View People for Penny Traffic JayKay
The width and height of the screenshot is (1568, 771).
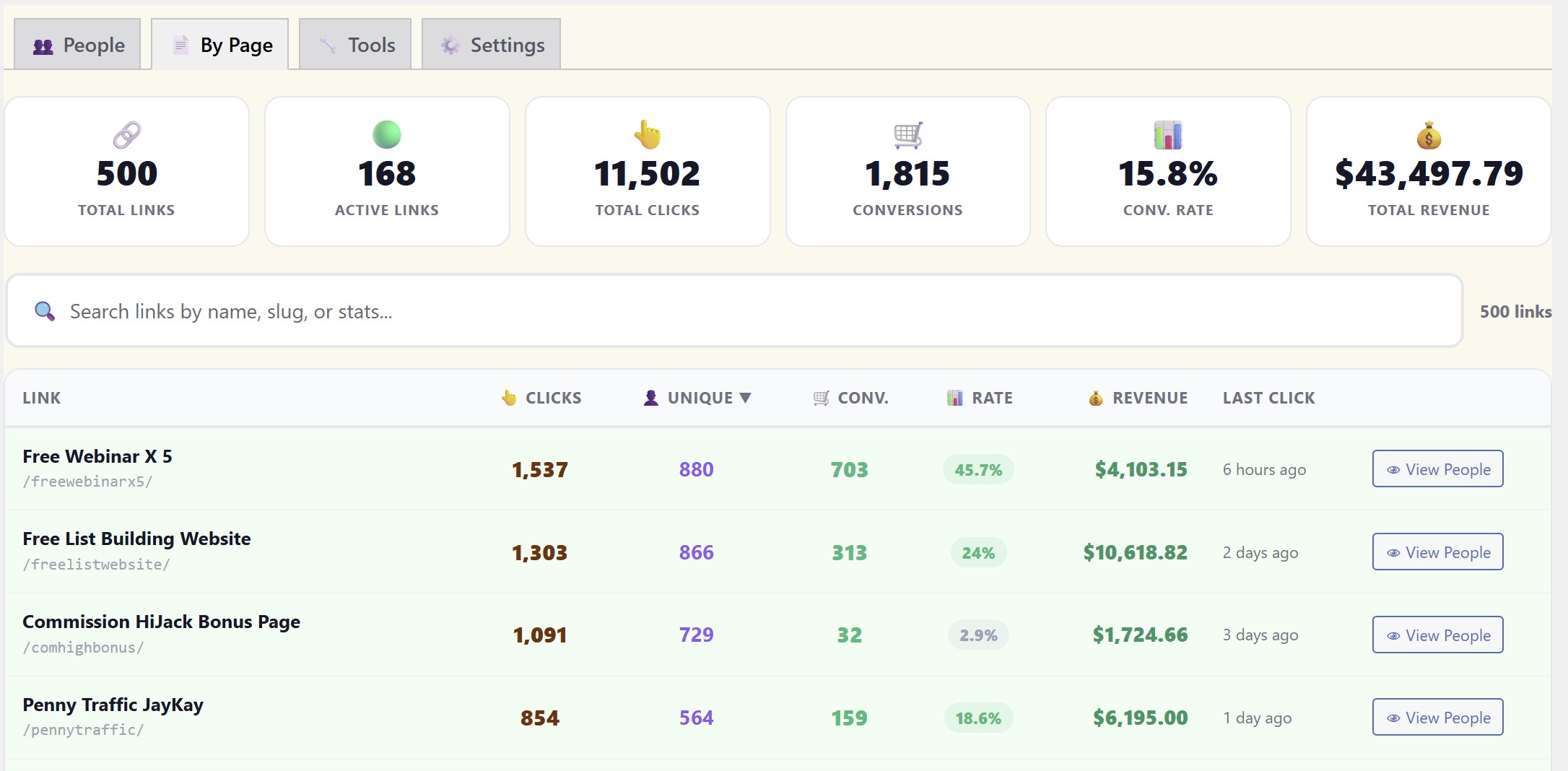click(x=1438, y=718)
